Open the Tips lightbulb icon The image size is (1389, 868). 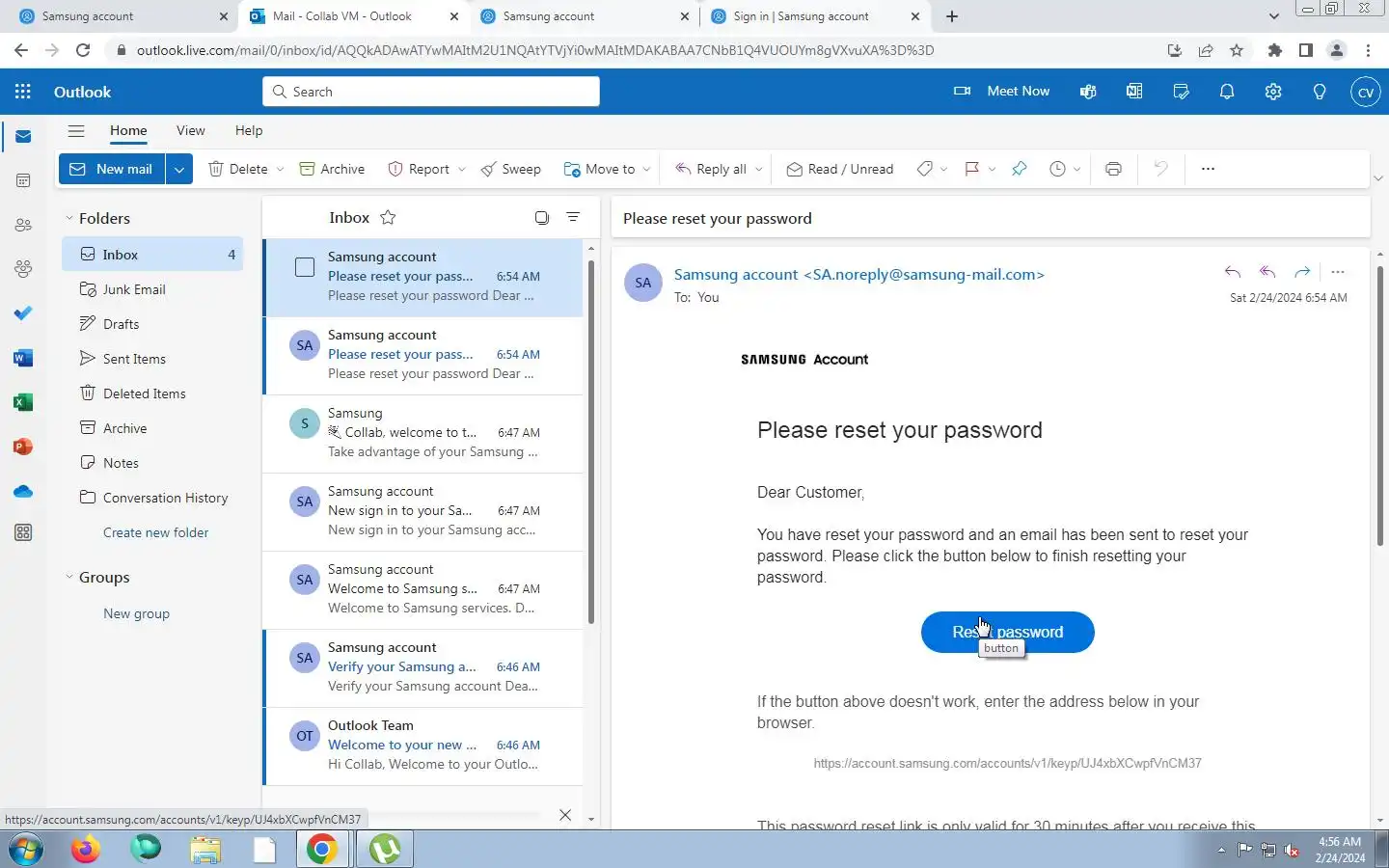click(1320, 92)
